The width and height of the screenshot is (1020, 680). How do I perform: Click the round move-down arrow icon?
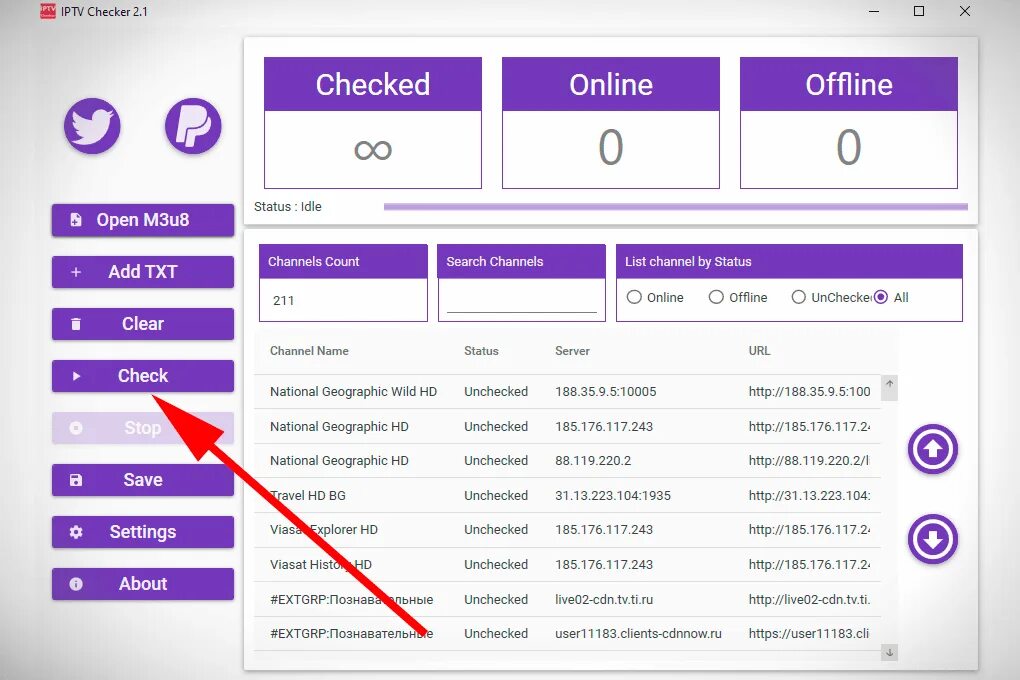tap(933, 539)
